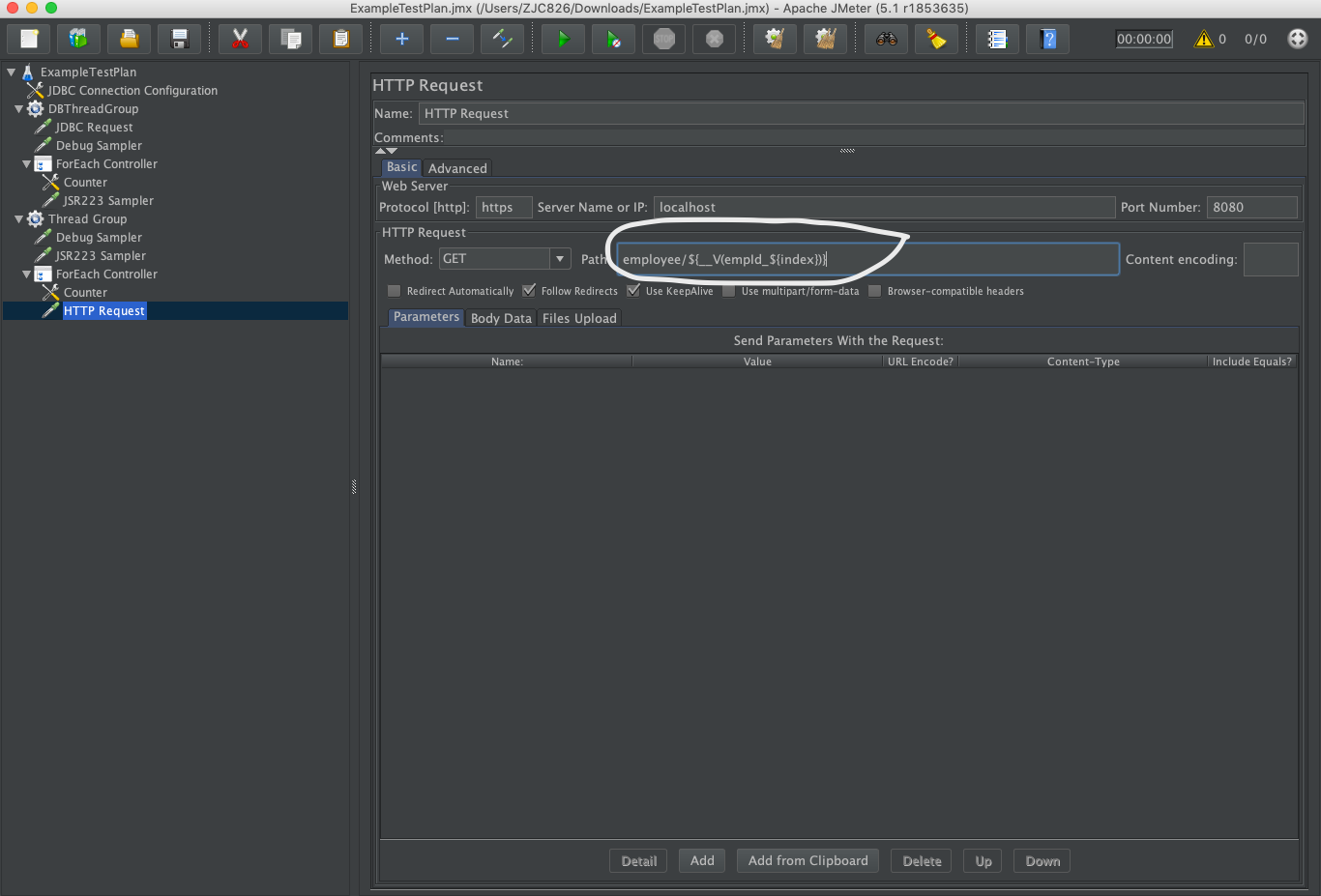The image size is (1321, 896).
Task: Click the URL Encode? column header
Action: [921, 361]
